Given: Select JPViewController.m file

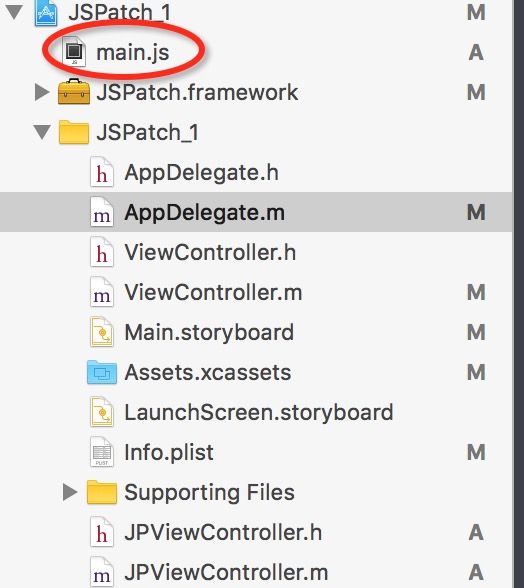Looking at the screenshot, I should [x=226, y=572].
